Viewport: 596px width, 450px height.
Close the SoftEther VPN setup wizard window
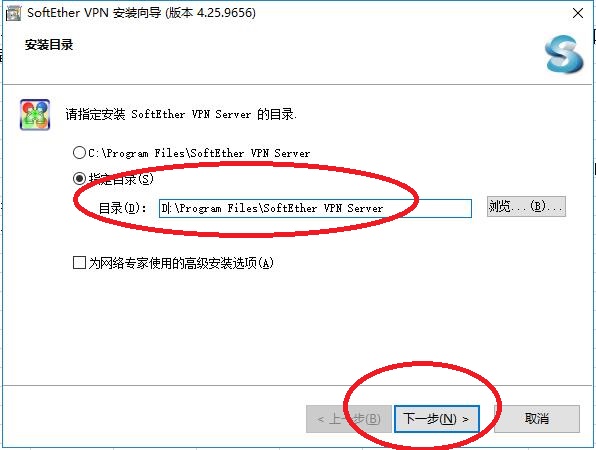(578, 13)
